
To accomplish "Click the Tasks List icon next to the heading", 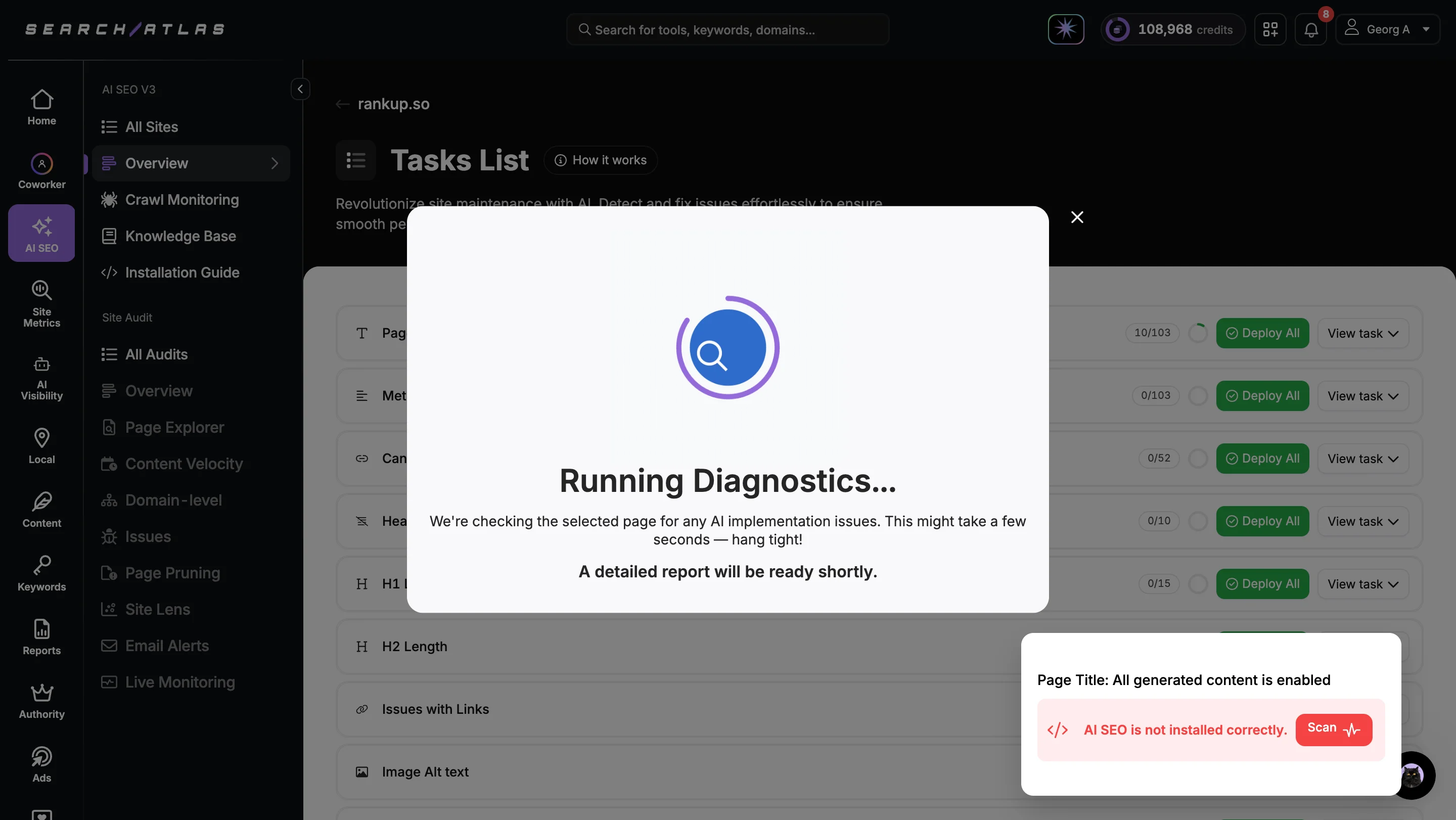I will 355,160.
